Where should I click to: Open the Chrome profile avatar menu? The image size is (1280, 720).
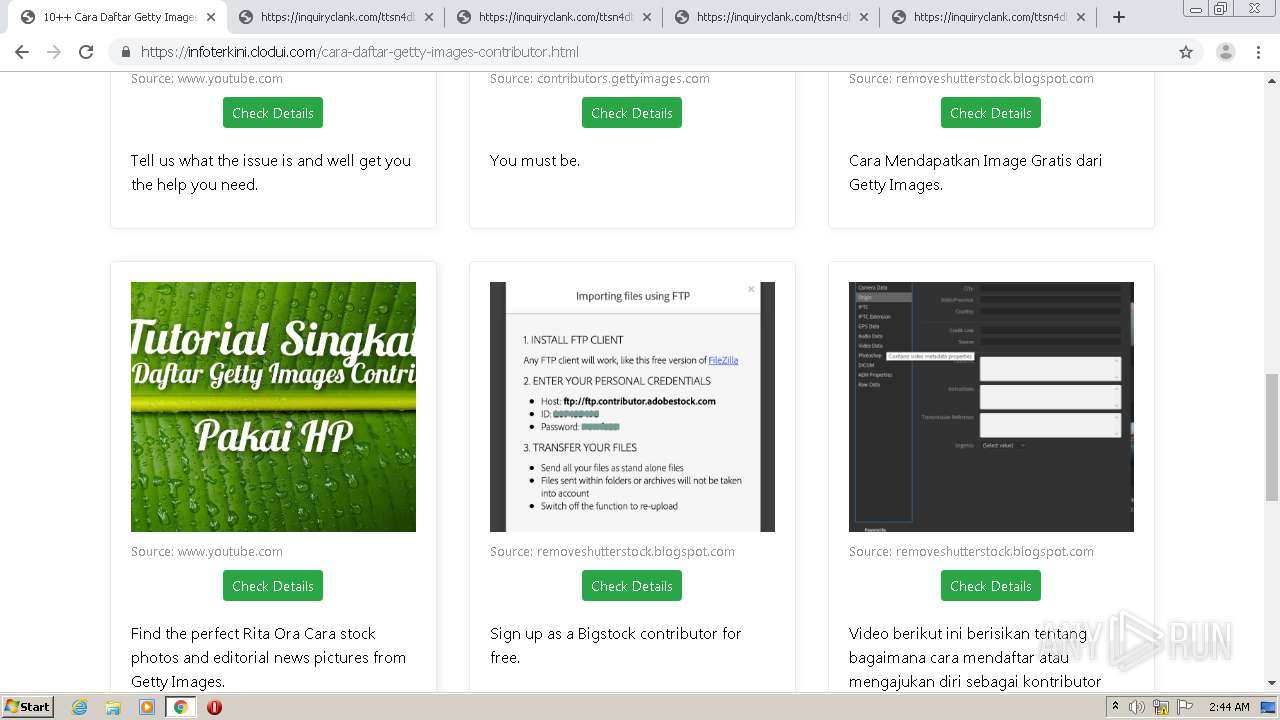point(1226,52)
